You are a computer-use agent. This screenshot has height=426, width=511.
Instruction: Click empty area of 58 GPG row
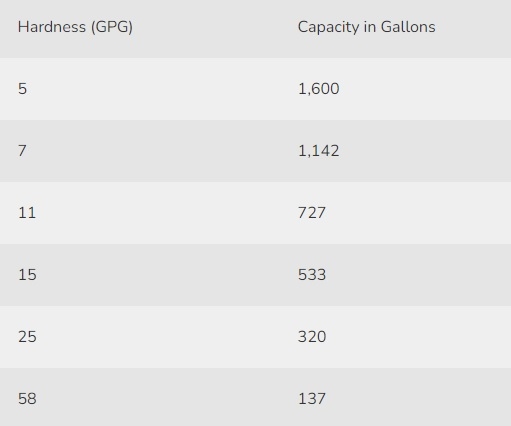tap(167, 397)
